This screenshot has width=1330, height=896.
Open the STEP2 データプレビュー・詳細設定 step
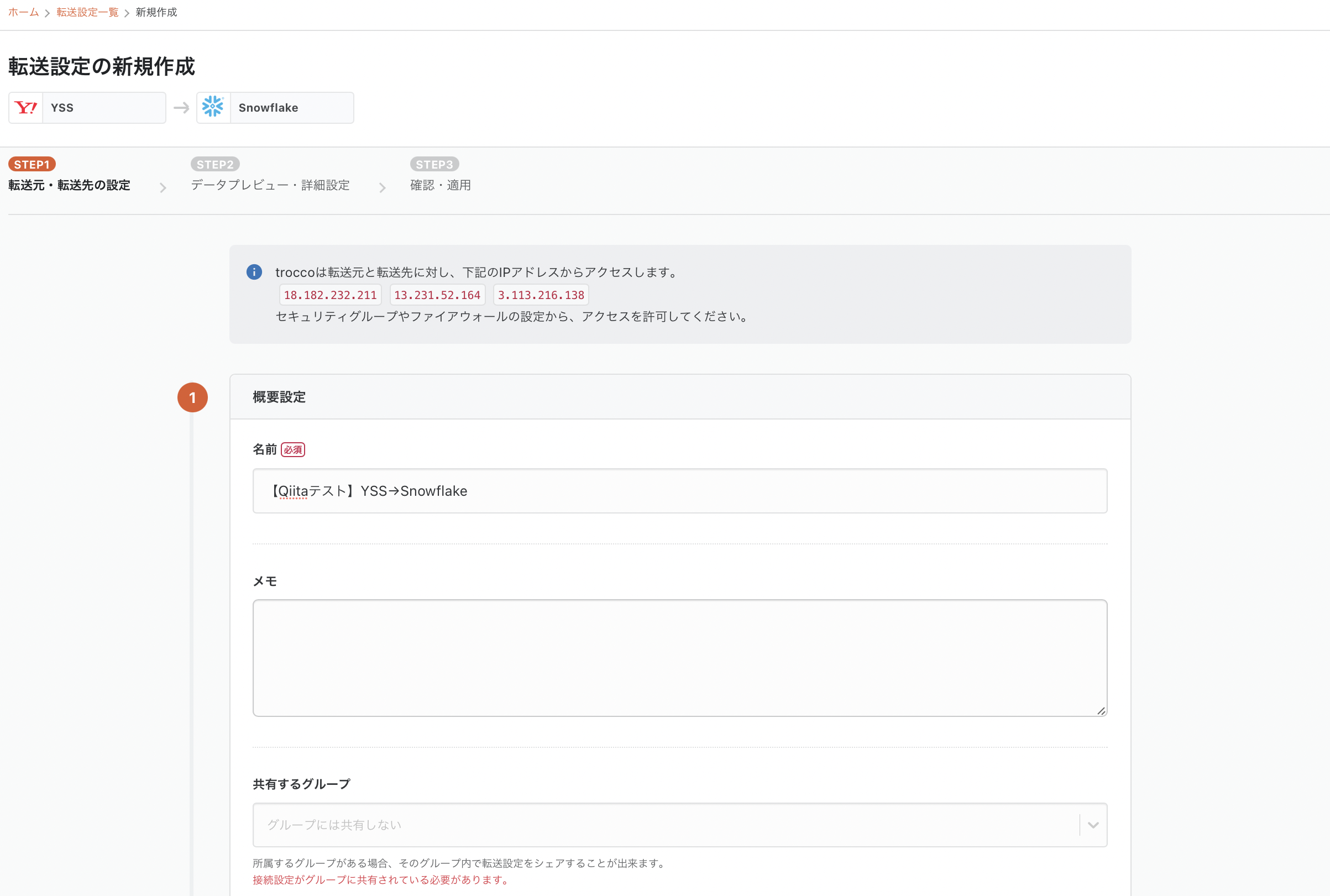click(270, 175)
